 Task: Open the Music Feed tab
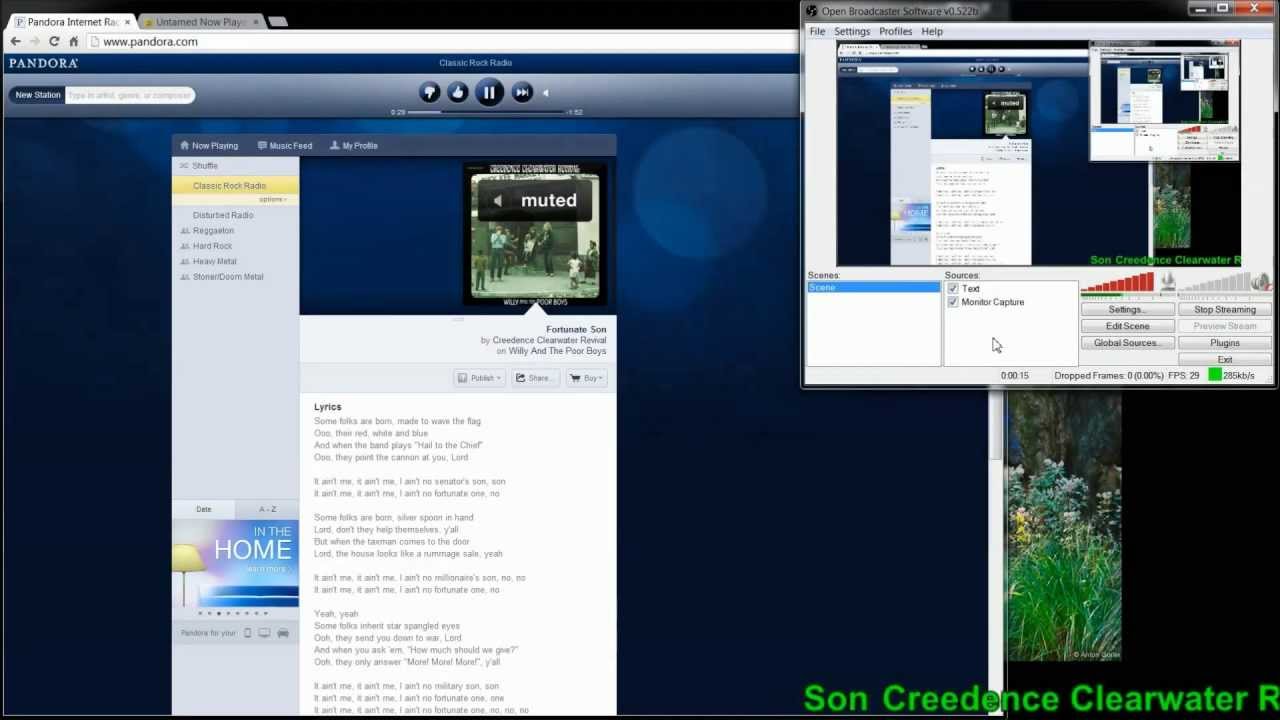285,146
